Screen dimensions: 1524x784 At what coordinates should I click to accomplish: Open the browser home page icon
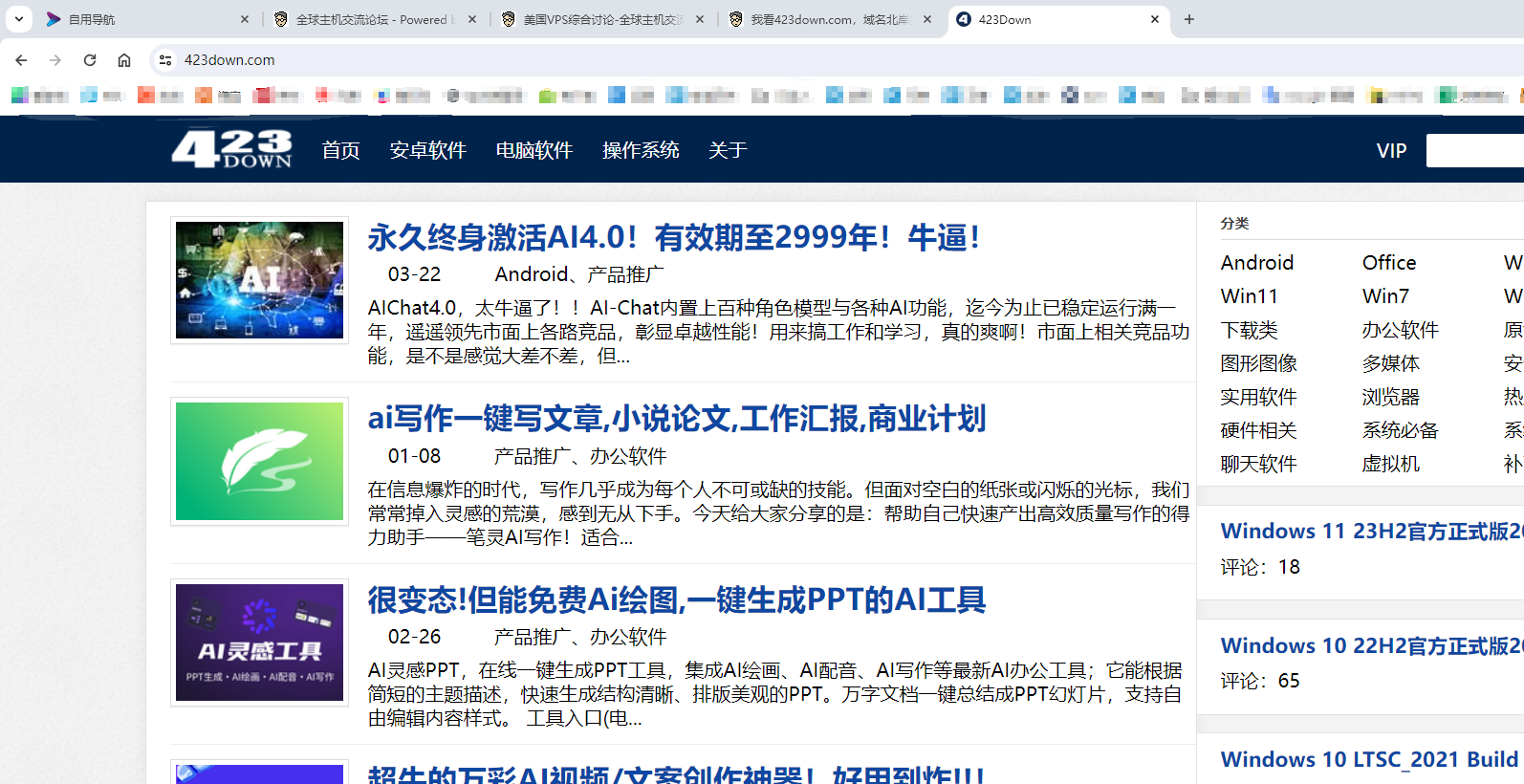[x=124, y=60]
